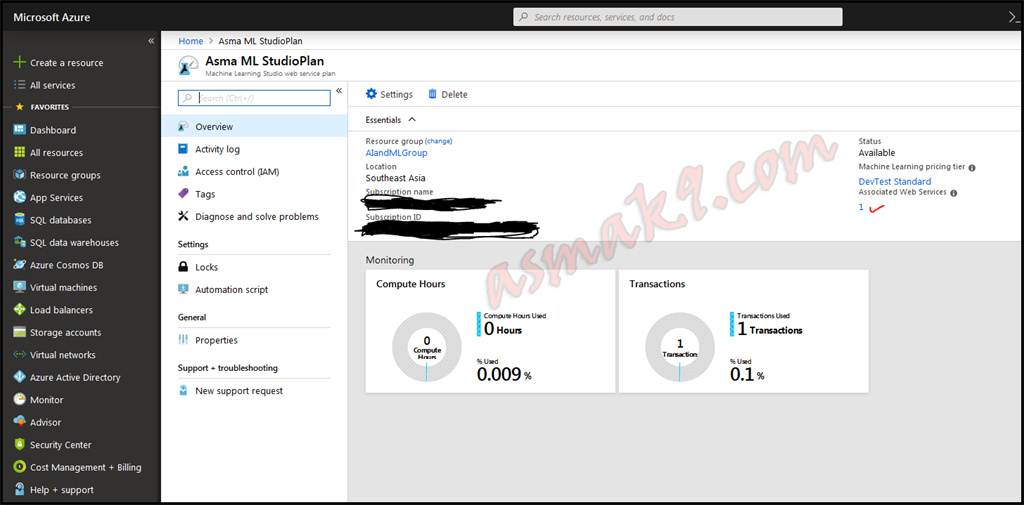
Task: Open the AIandMLGroup resource group link
Action: (396, 153)
